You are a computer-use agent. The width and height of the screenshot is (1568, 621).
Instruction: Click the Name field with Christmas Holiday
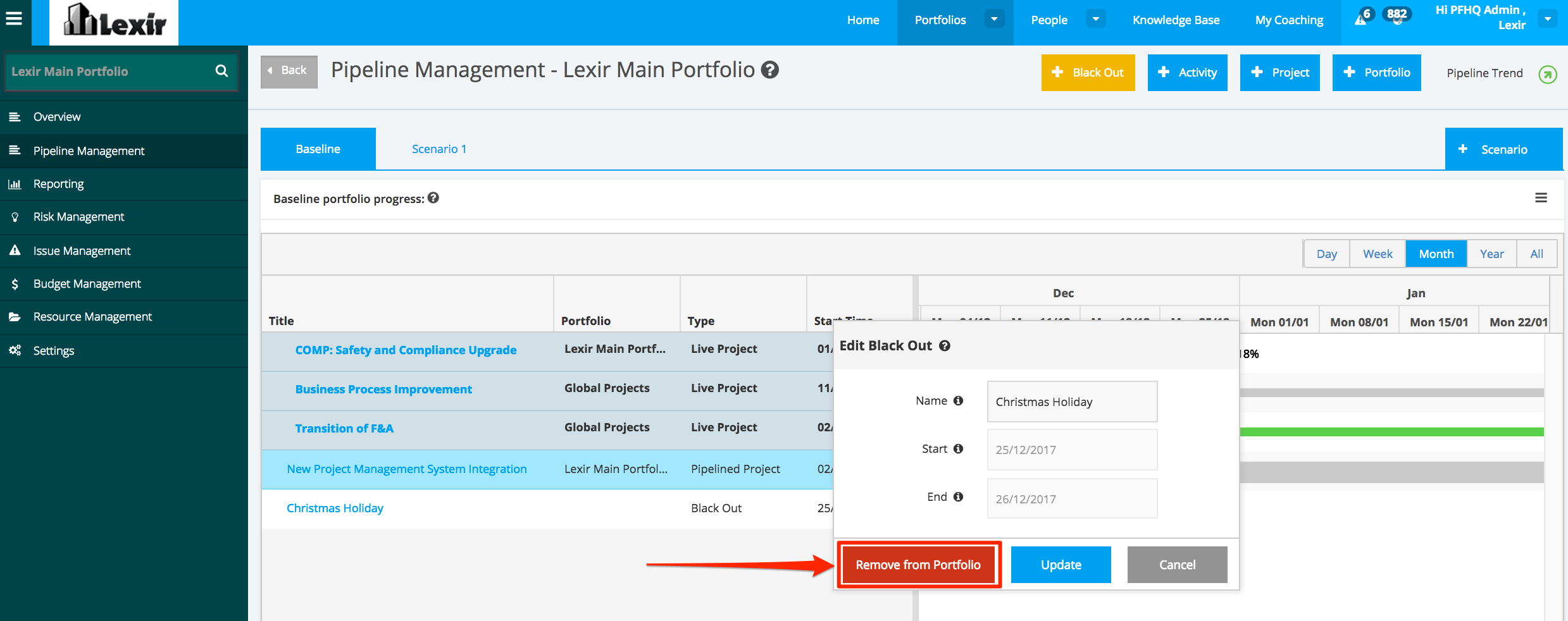tap(1073, 402)
